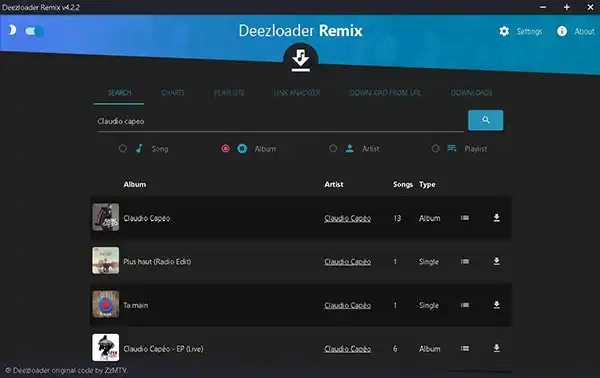Click the Claudio Capéo - EP (Live) title
Viewport: 600px width, 378px height.
click(x=163, y=349)
